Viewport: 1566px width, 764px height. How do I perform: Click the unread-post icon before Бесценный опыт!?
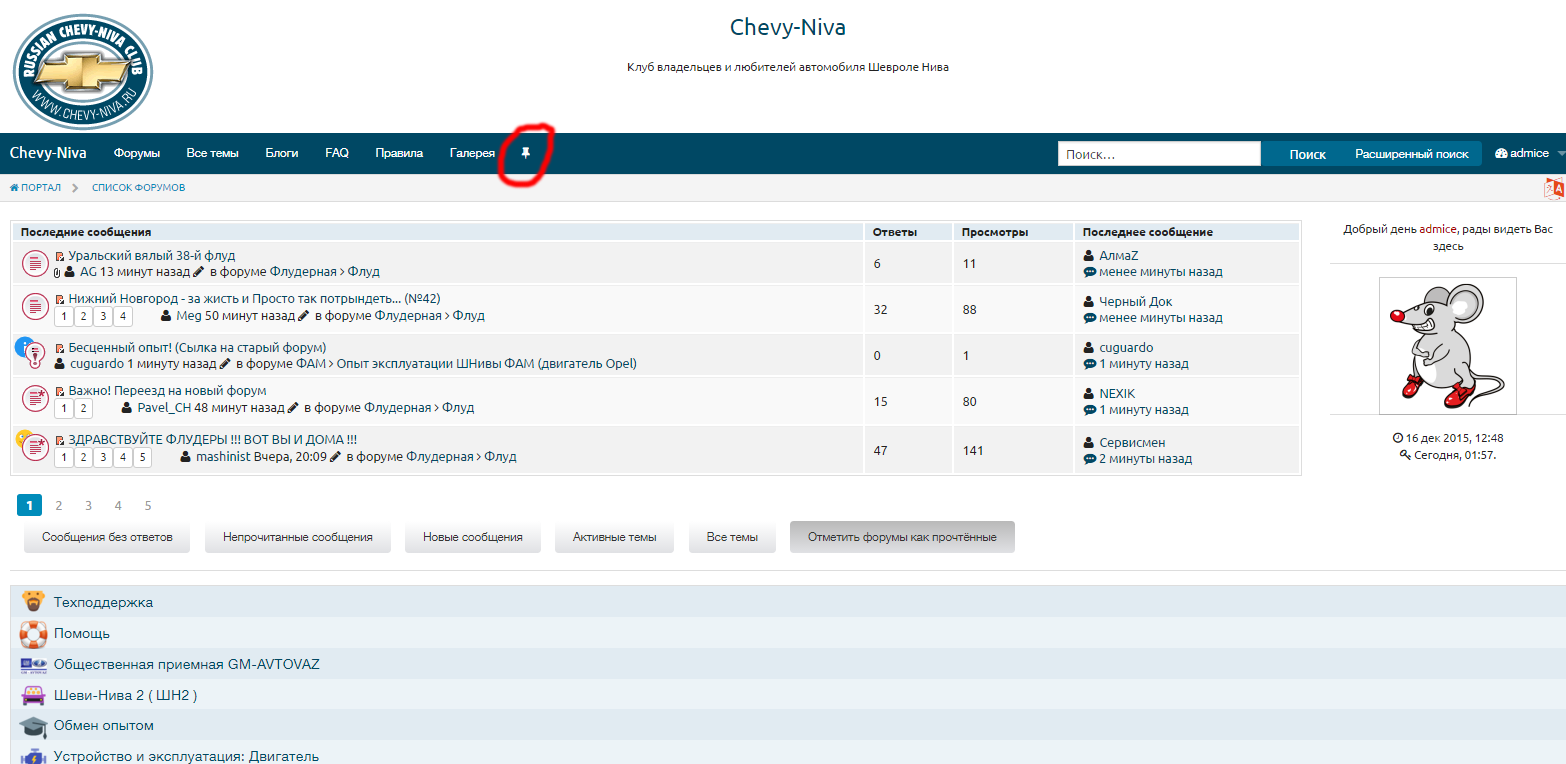60,348
